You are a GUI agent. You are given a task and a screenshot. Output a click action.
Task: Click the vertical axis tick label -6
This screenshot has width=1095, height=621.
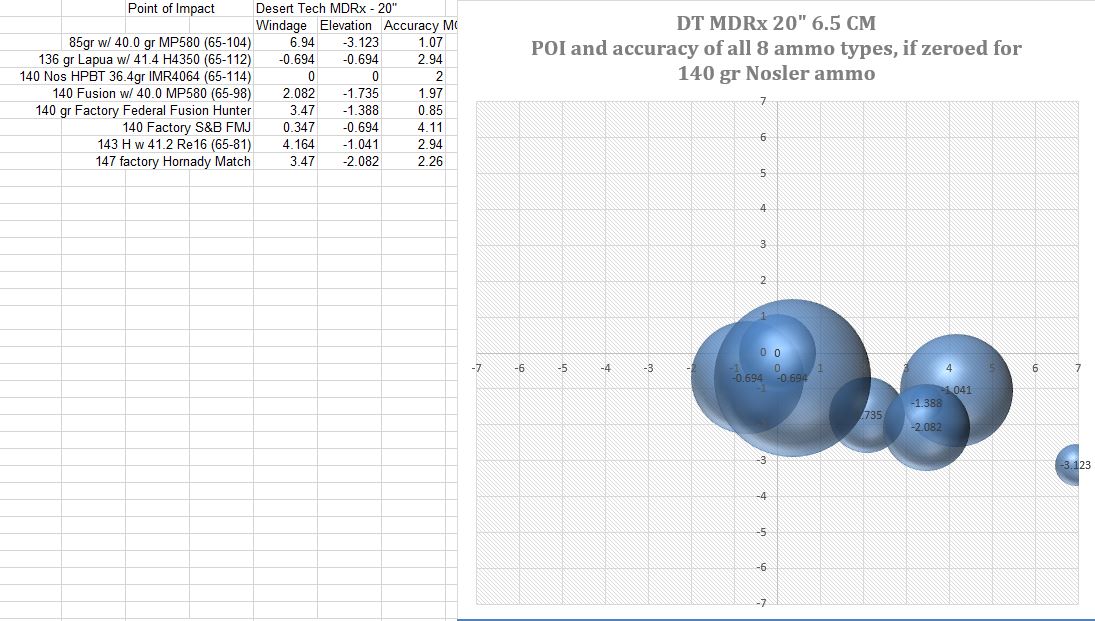[760, 567]
